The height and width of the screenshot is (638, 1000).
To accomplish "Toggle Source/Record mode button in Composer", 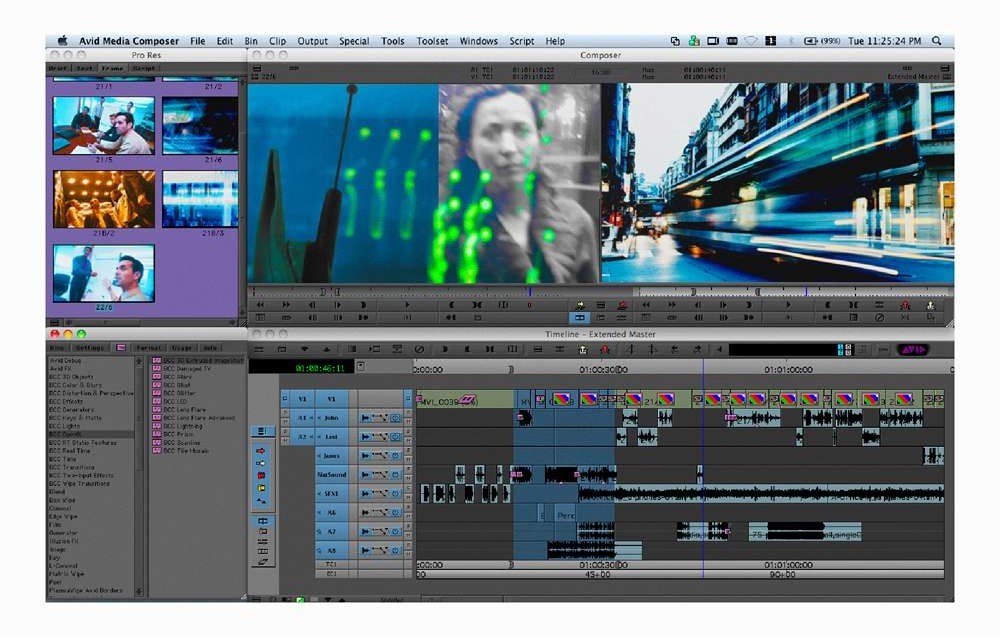I will tap(580, 318).
